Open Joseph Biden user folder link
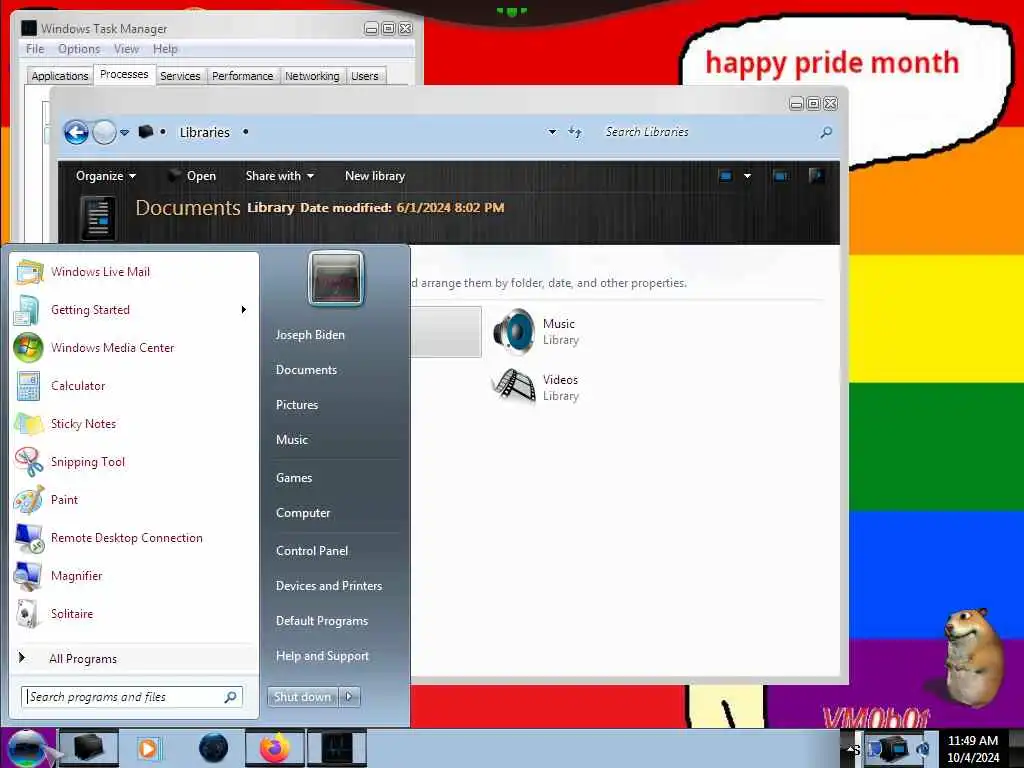Screen dimensions: 1024x768 coord(310,334)
